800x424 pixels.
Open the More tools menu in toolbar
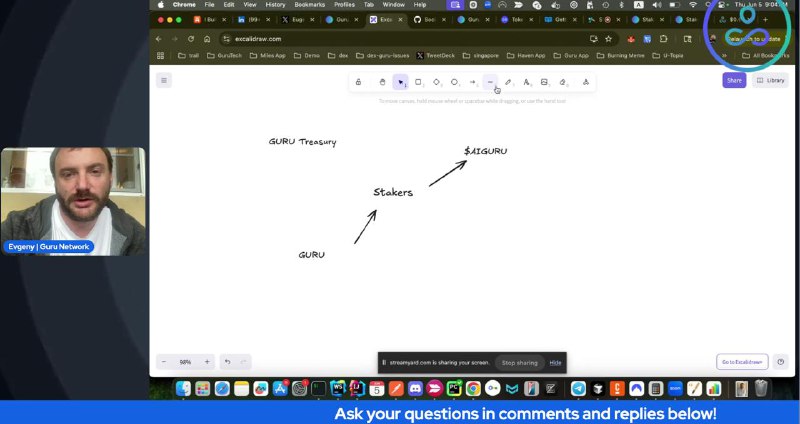[x=586, y=82]
